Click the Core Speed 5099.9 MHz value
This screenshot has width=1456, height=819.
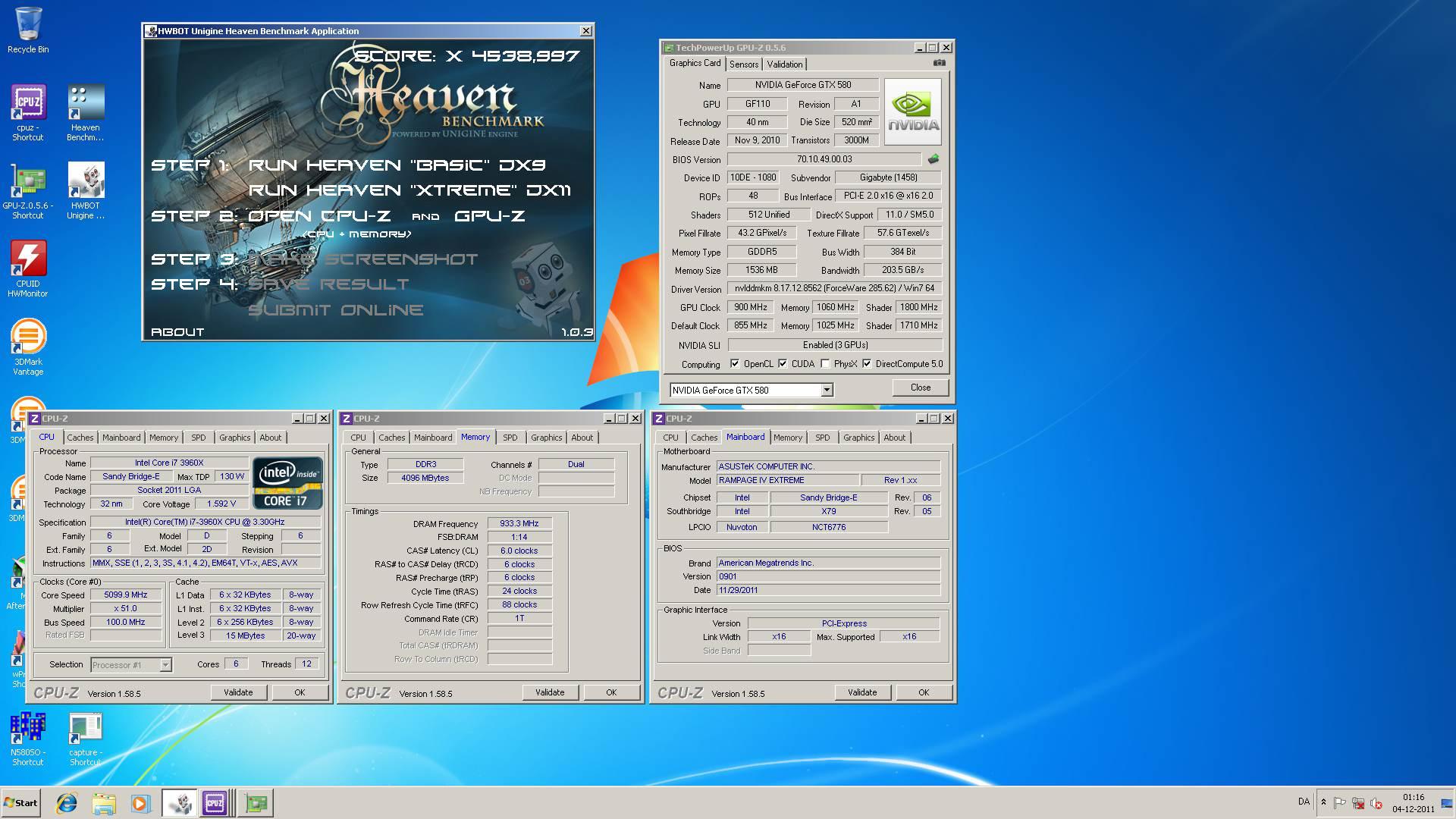[x=126, y=595]
